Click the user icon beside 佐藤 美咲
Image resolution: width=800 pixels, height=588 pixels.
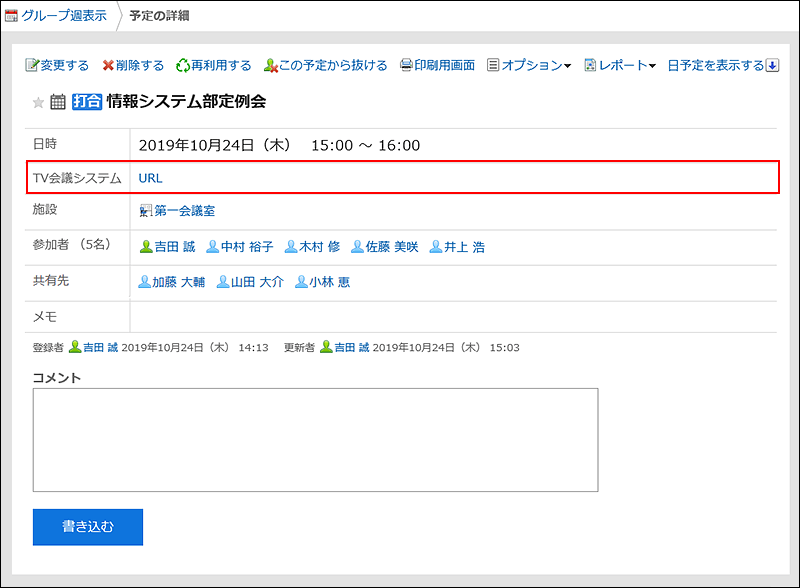[357, 247]
